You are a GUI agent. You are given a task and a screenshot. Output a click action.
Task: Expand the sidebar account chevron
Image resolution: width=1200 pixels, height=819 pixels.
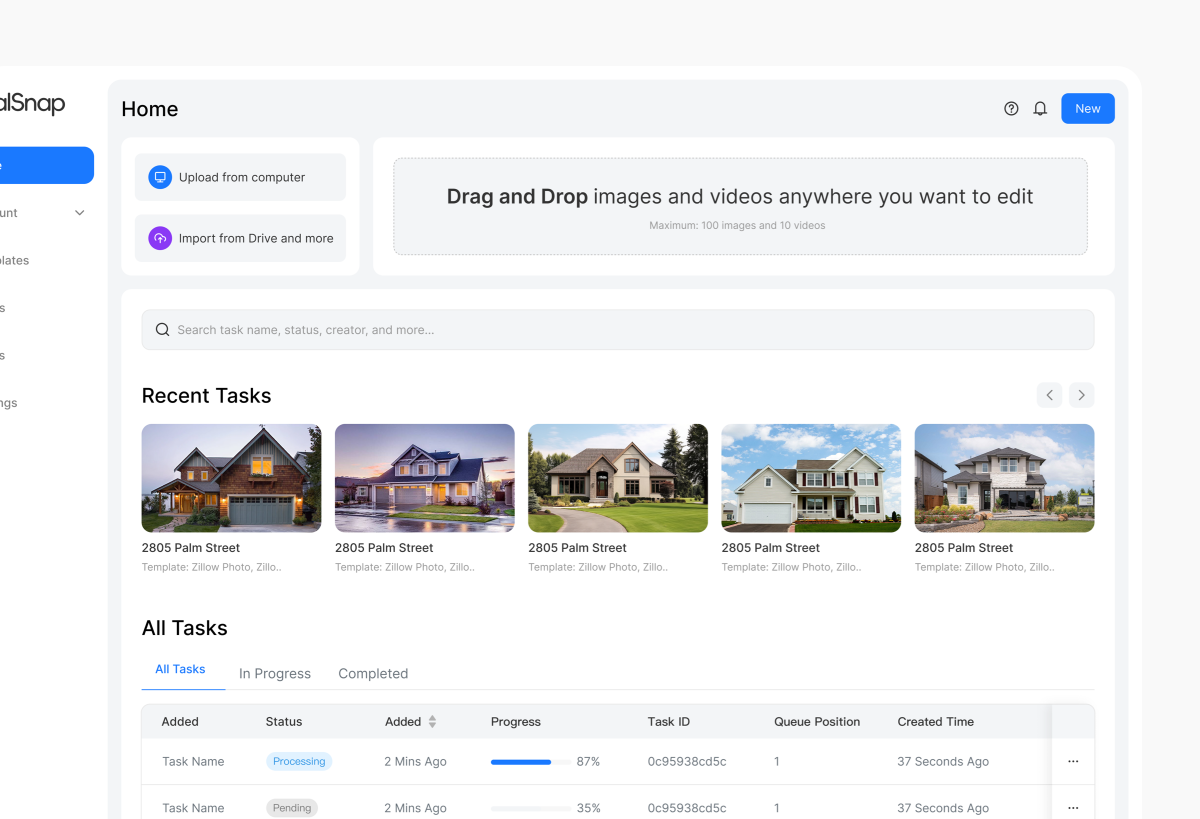[x=80, y=213]
